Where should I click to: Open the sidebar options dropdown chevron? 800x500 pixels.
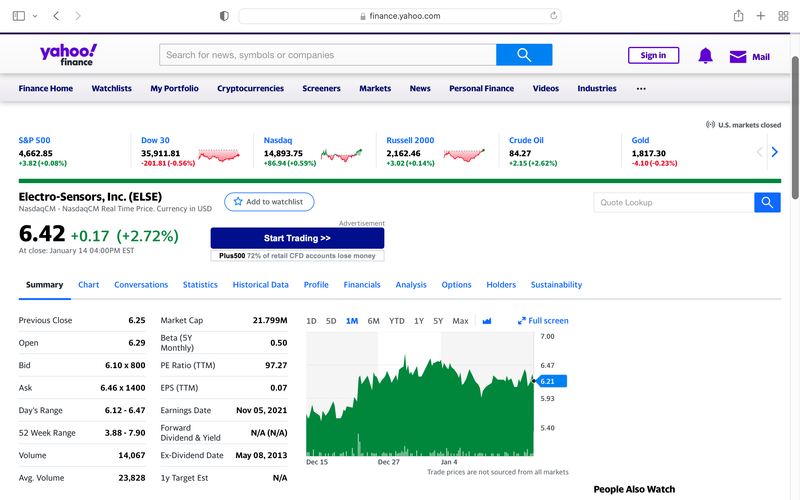click(x=35, y=16)
